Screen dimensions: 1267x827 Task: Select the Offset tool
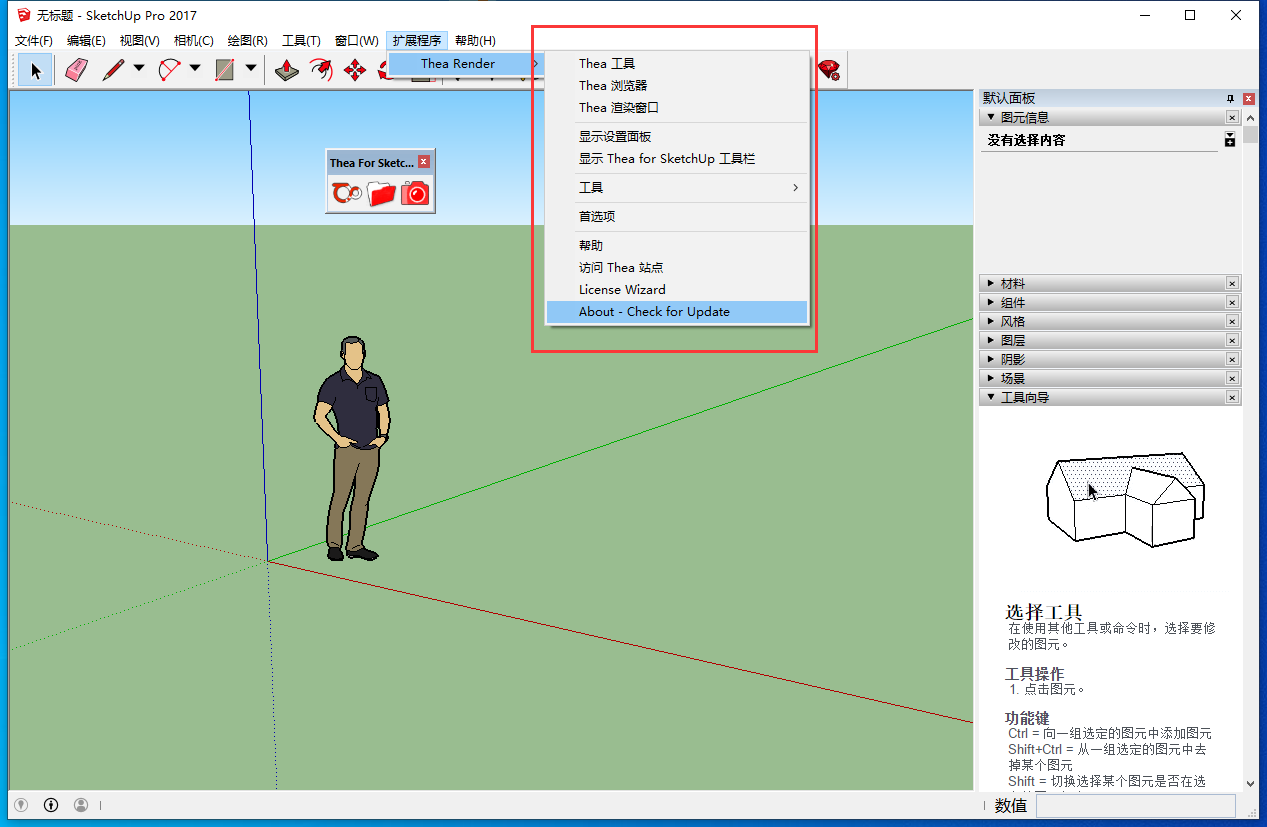pos(321,70)
